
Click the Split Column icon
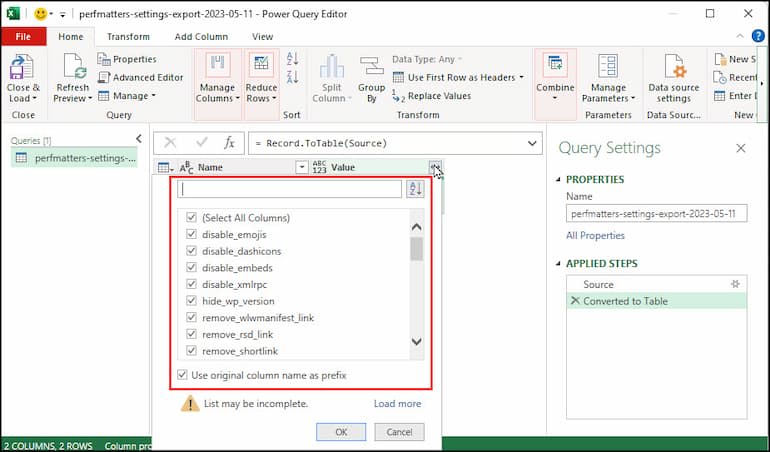tap(331, 67)
